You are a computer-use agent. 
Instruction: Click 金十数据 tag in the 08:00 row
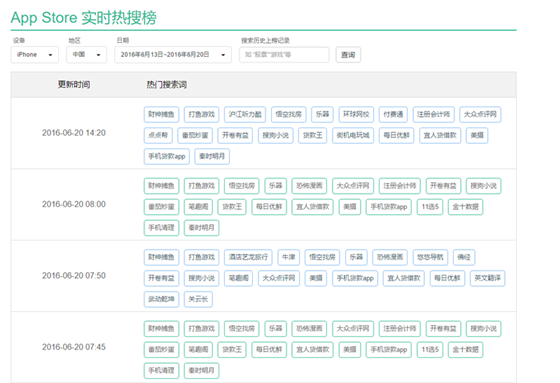(465, 207)
